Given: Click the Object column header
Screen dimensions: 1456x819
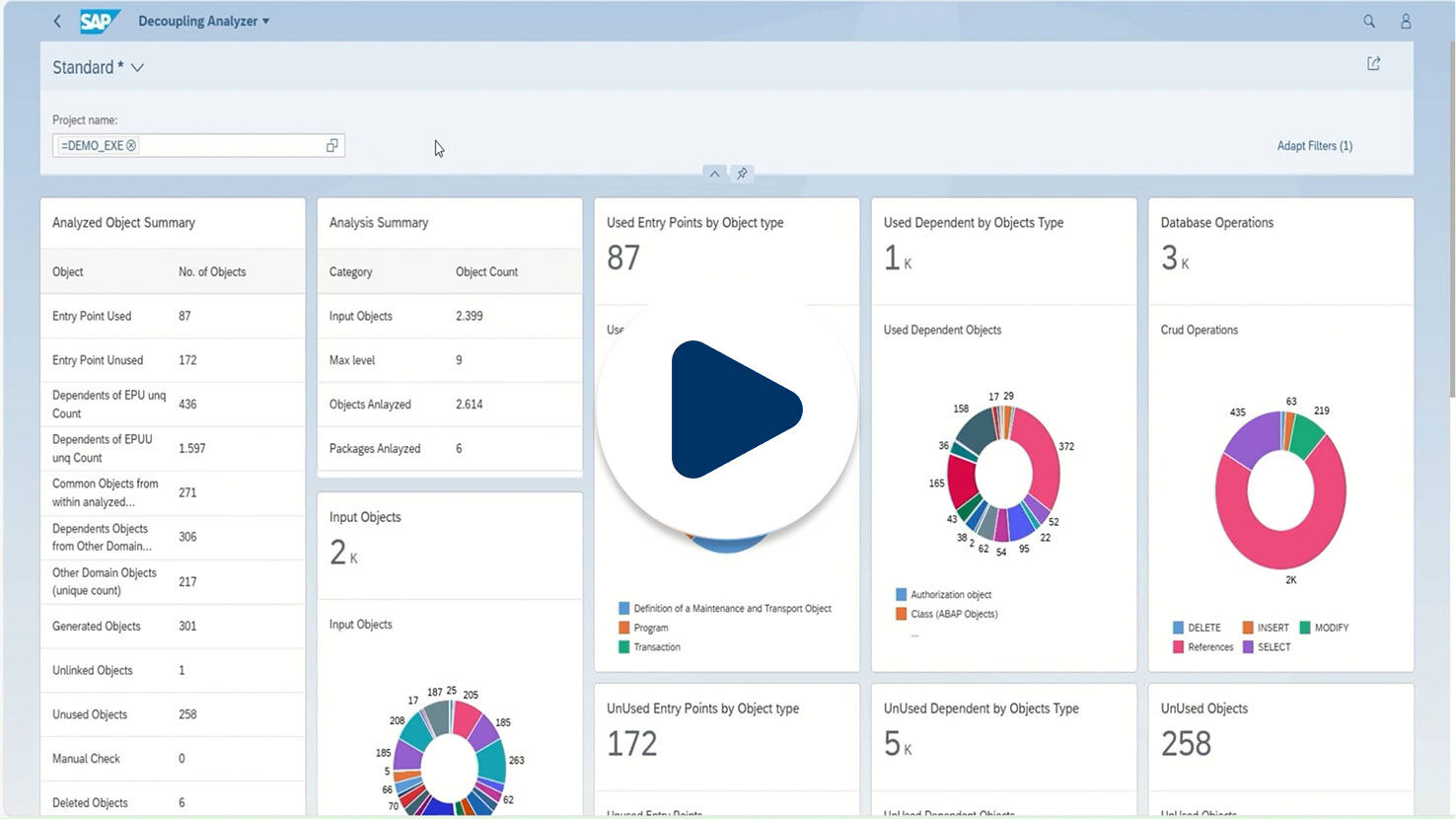Looking at the screenshot, I should (68, 272).
